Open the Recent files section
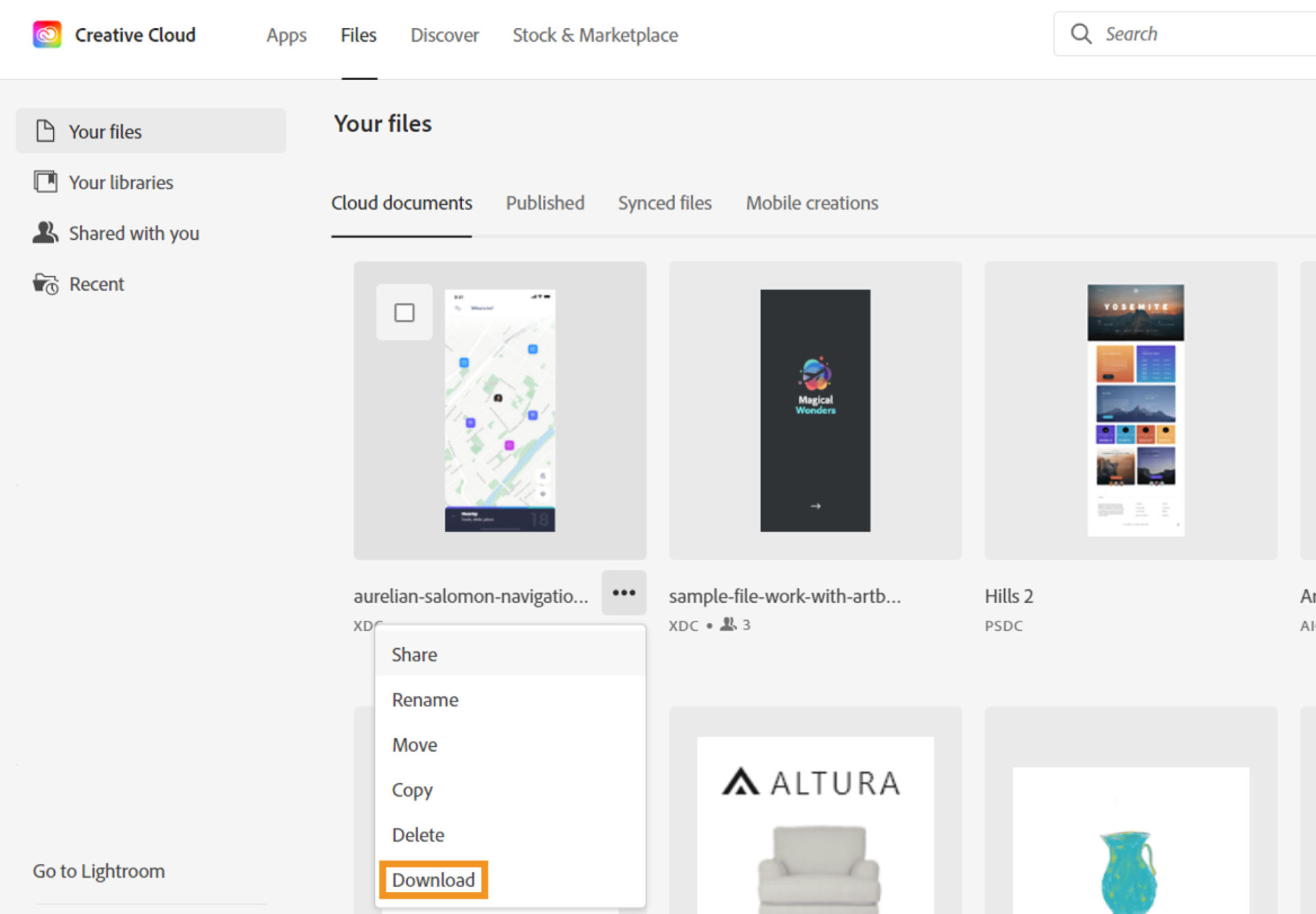Image resolution: width=1316 pixels, height=914 pixels. 96,284
